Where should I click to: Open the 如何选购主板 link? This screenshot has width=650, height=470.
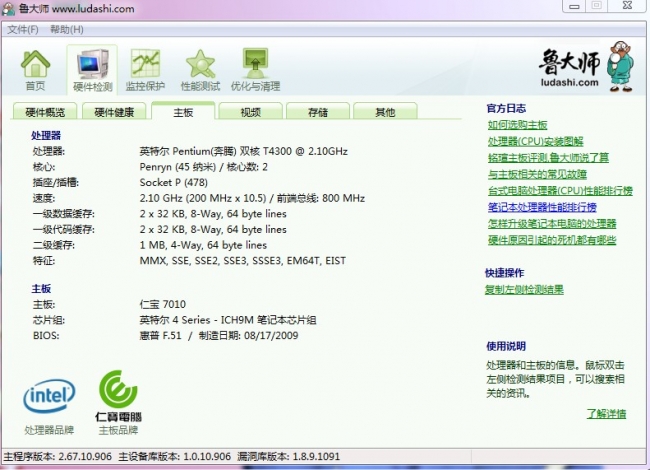[517, 125]
